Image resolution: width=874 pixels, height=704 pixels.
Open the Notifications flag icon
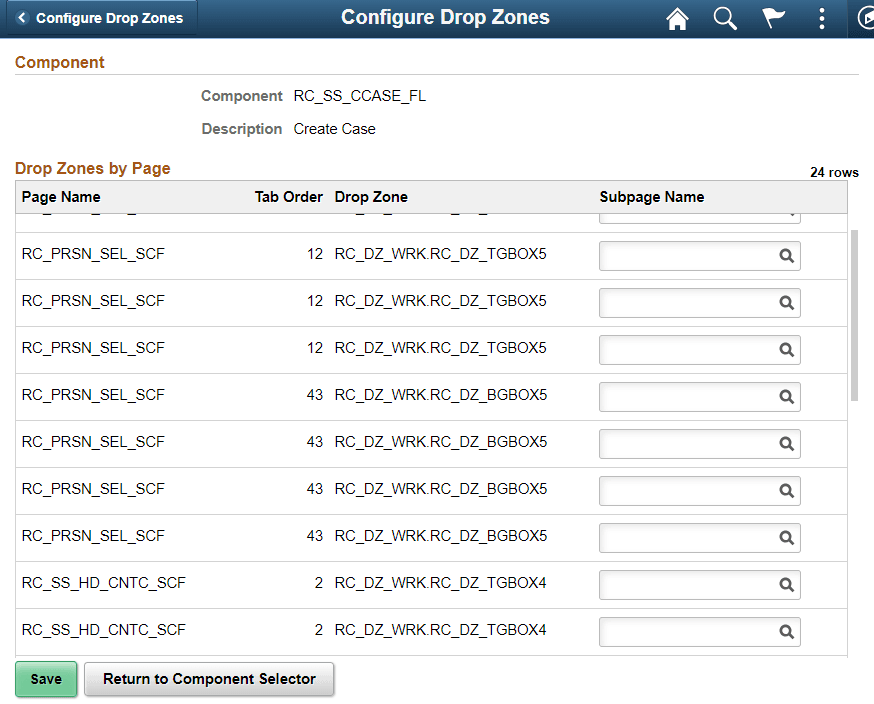773,18
